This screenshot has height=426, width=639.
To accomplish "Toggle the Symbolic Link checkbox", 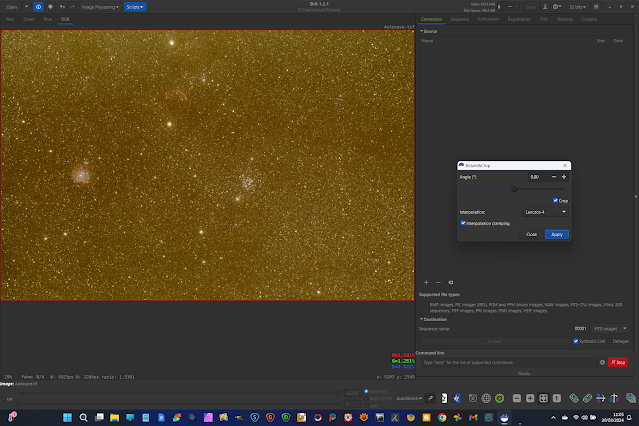I will coord(574,341).
